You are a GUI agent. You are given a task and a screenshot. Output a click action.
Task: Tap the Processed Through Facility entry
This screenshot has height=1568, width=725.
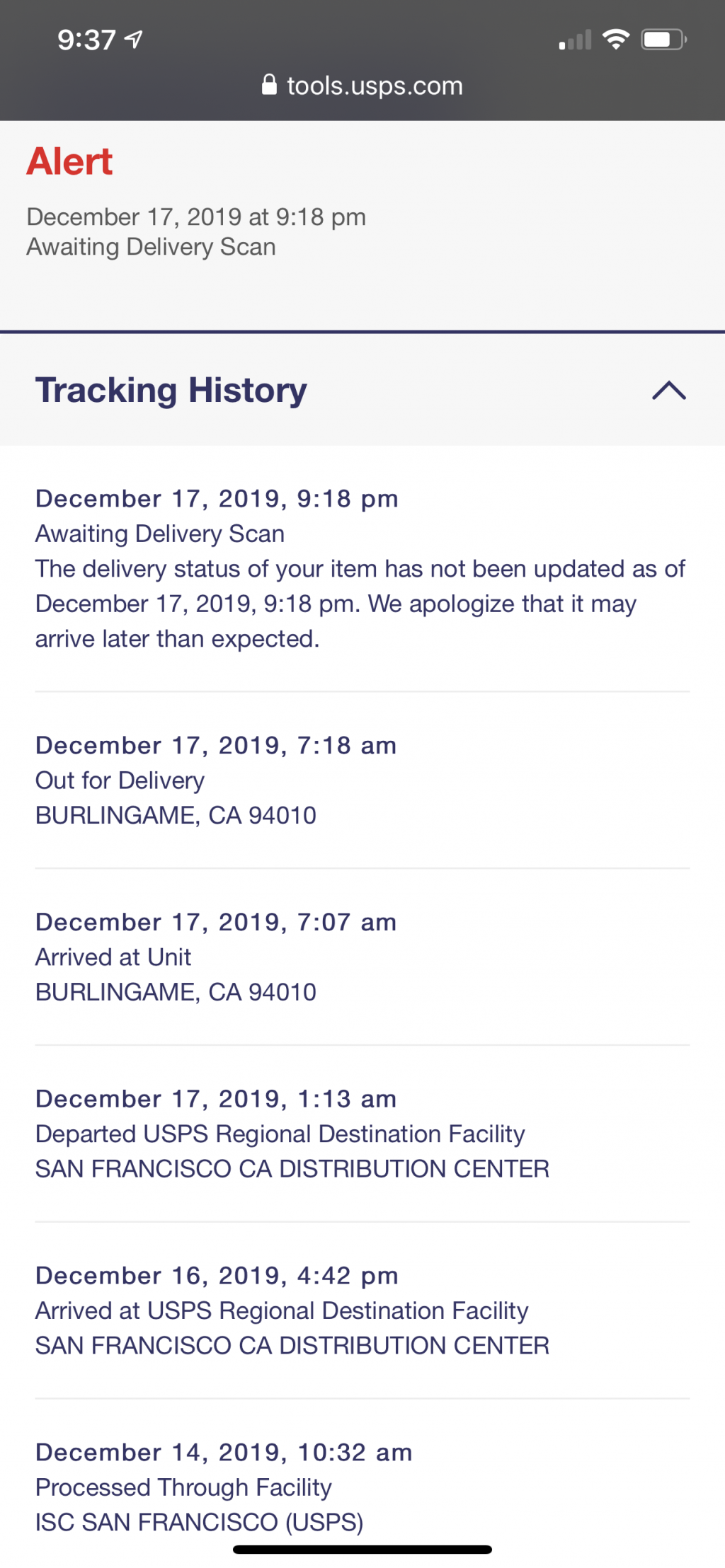(362, 1487)
